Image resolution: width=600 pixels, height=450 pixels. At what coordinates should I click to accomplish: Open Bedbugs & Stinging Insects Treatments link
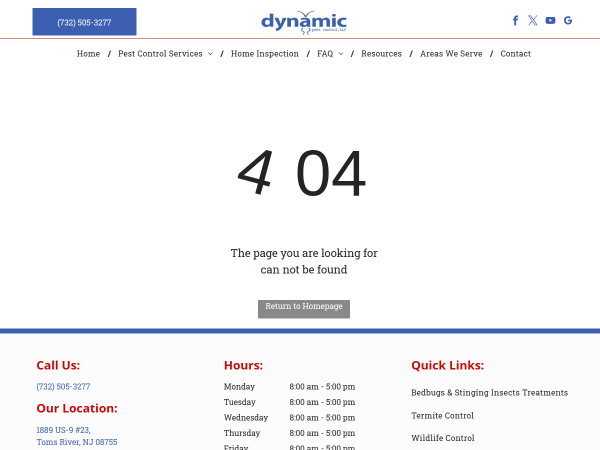coord(489,393)
